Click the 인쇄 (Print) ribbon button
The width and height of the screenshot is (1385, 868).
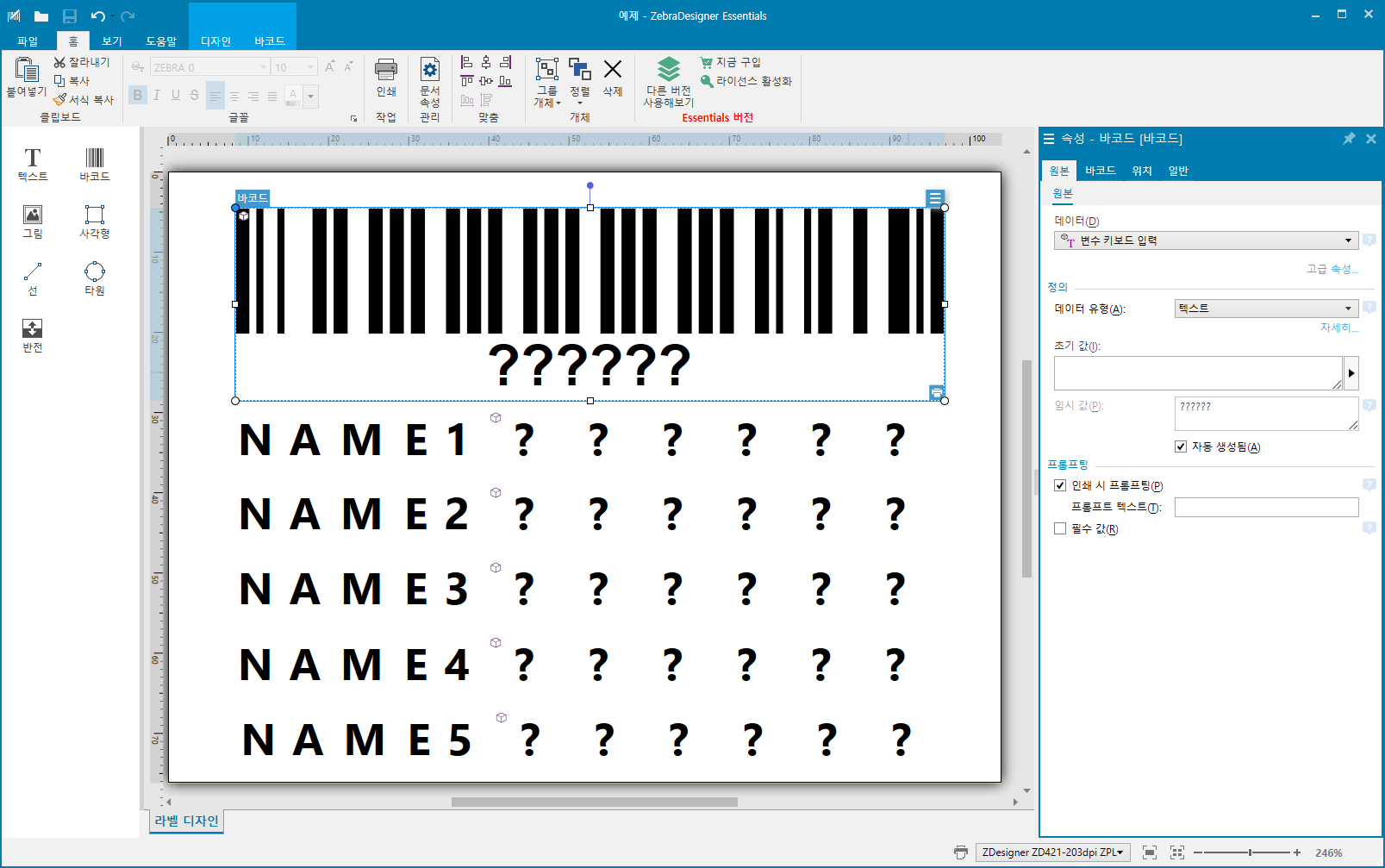[x=386, y=78]
